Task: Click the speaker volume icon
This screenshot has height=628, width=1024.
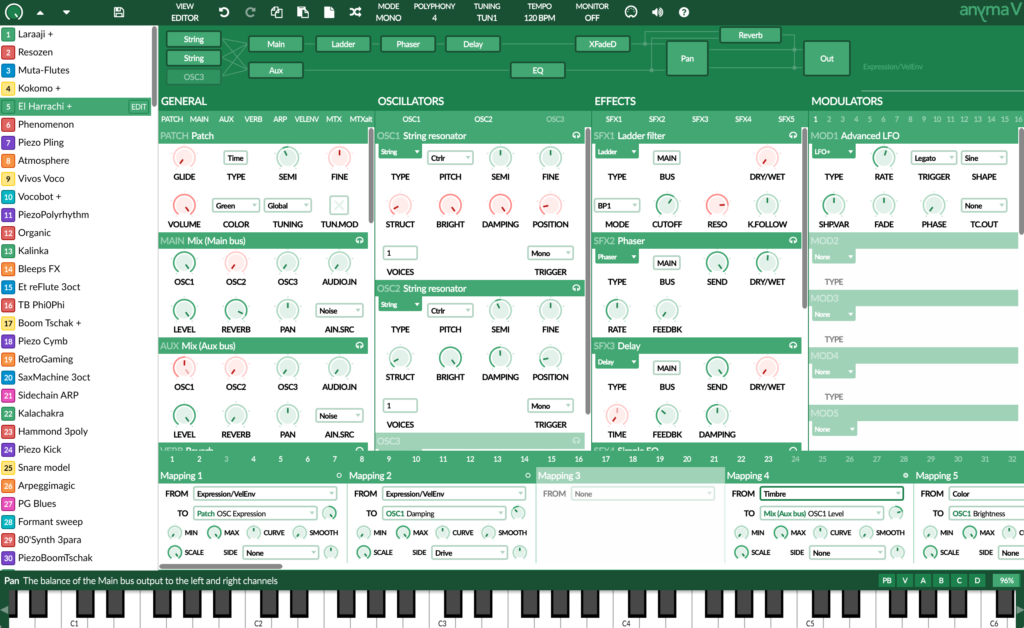Action: pos(657,12)
